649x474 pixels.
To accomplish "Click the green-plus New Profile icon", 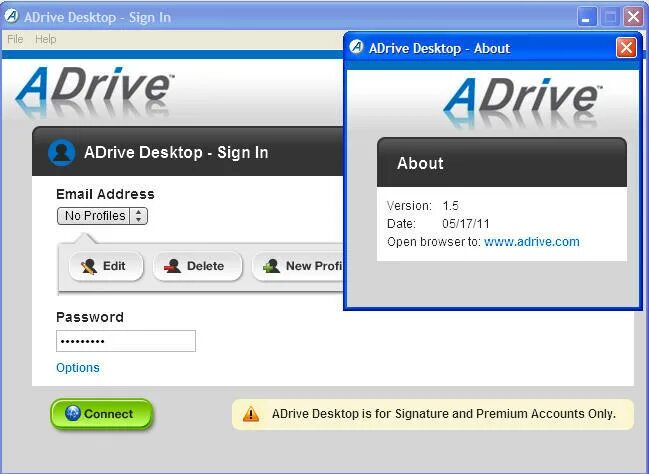I will [x=272, y=266].
